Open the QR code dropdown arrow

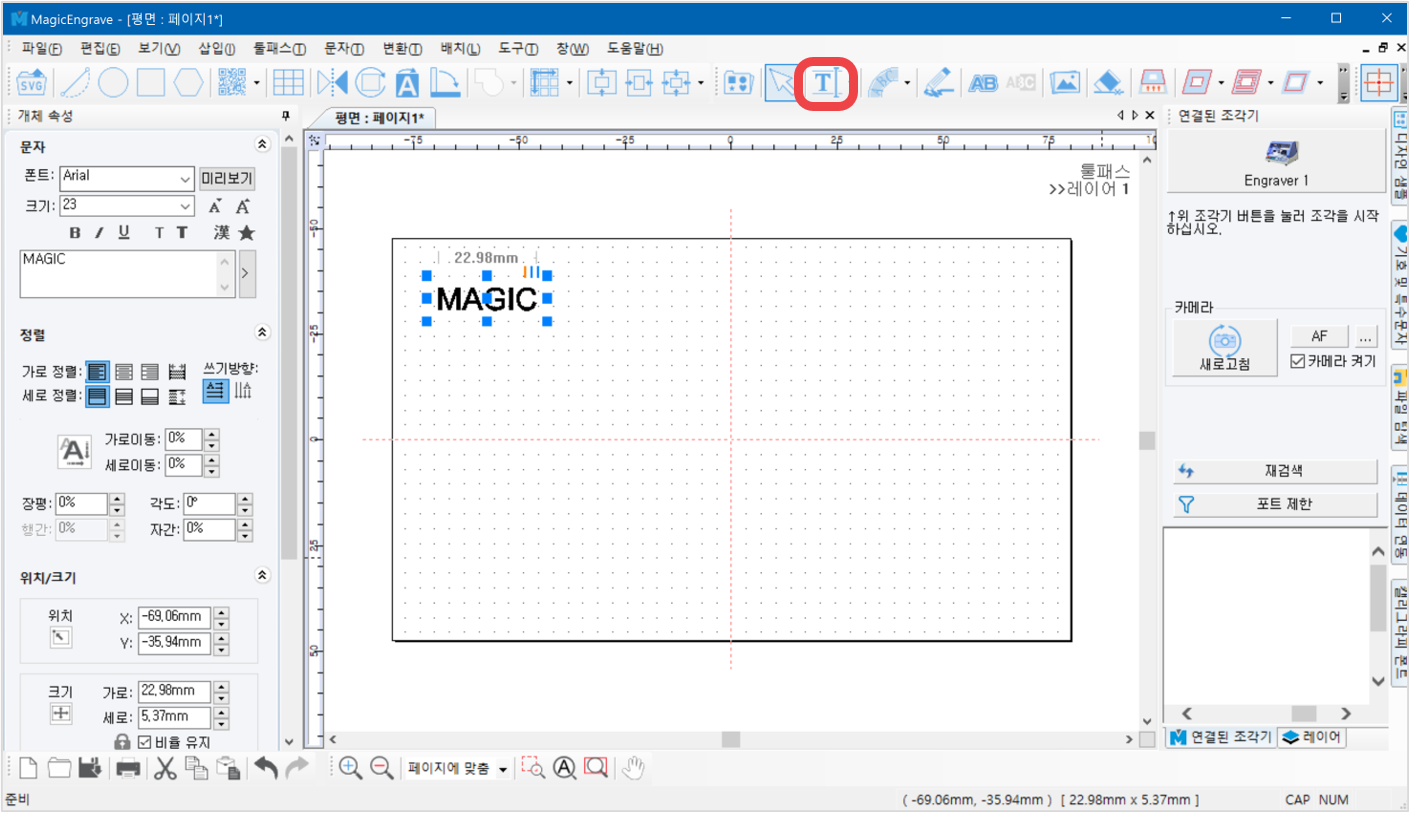coord(257,83)
